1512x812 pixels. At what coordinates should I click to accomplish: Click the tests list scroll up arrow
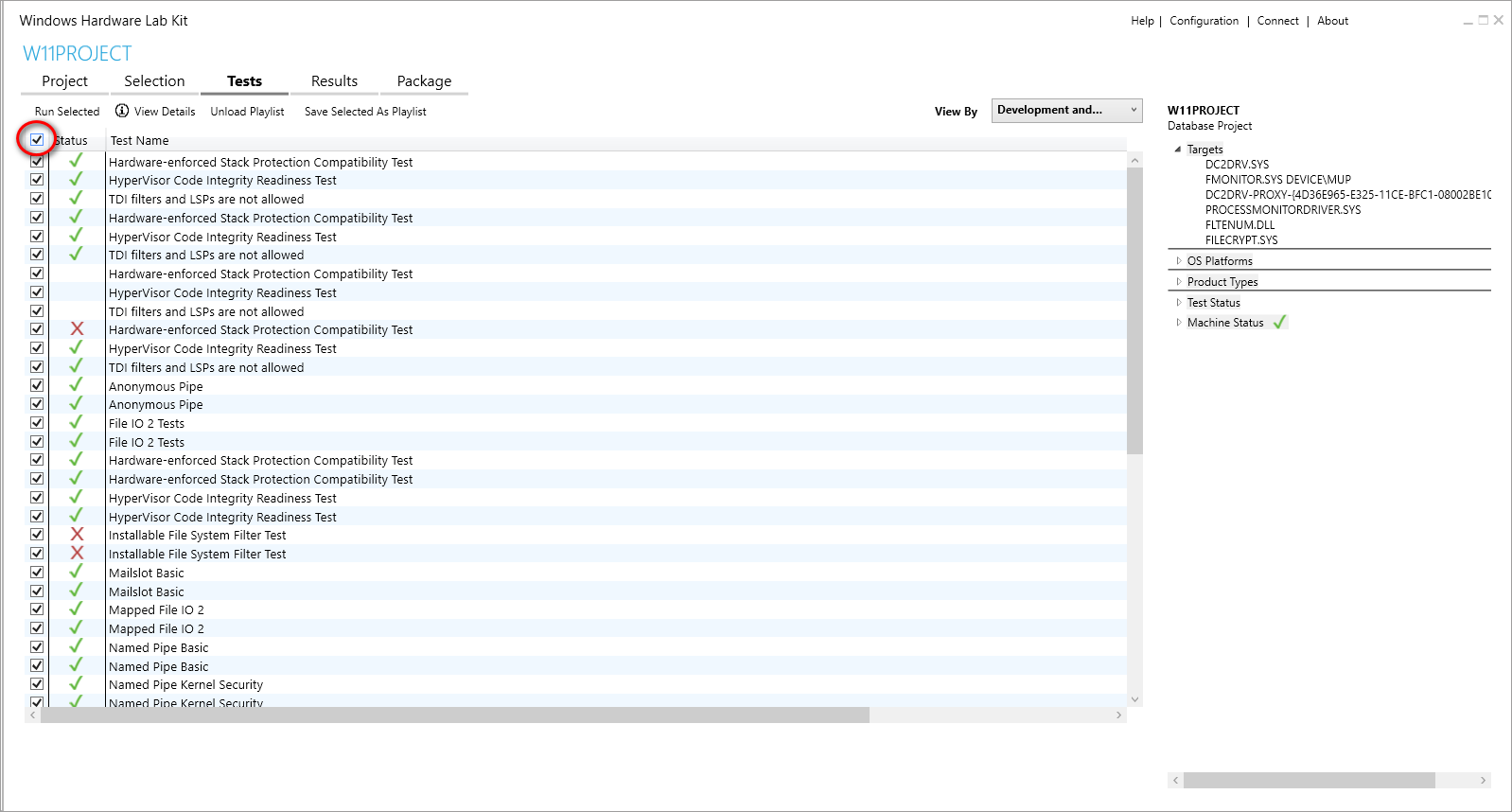tap(1134, 161)
